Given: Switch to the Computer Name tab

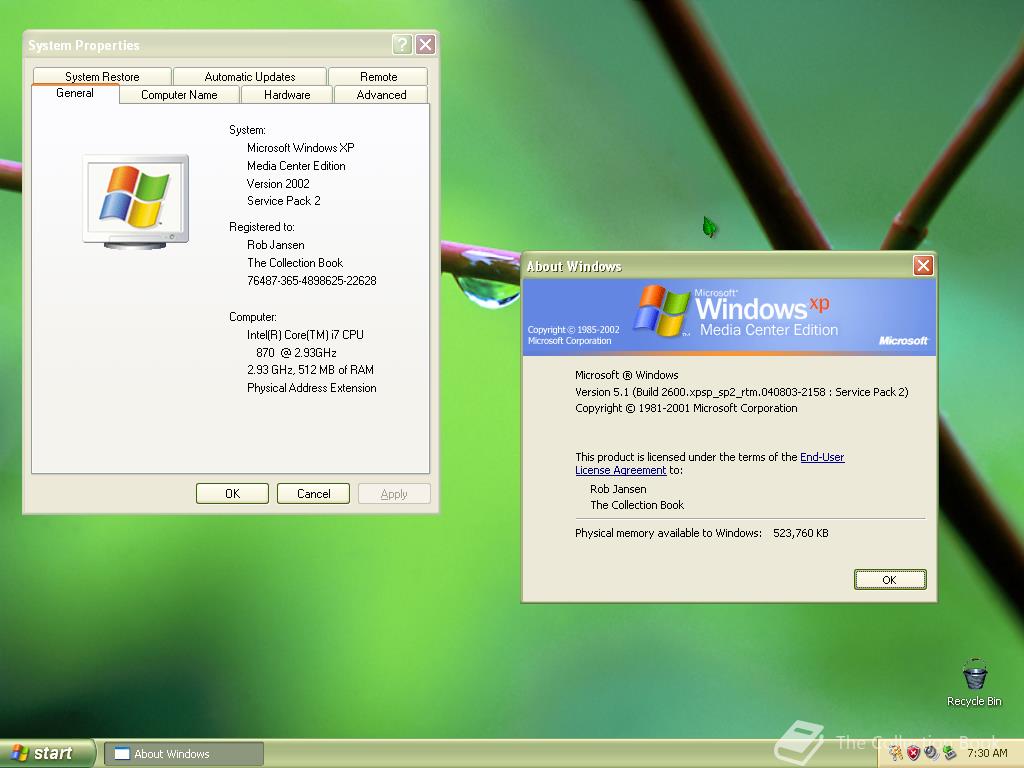Looking at the screenshot, I should pyautogui.click(x=179, y=95).
